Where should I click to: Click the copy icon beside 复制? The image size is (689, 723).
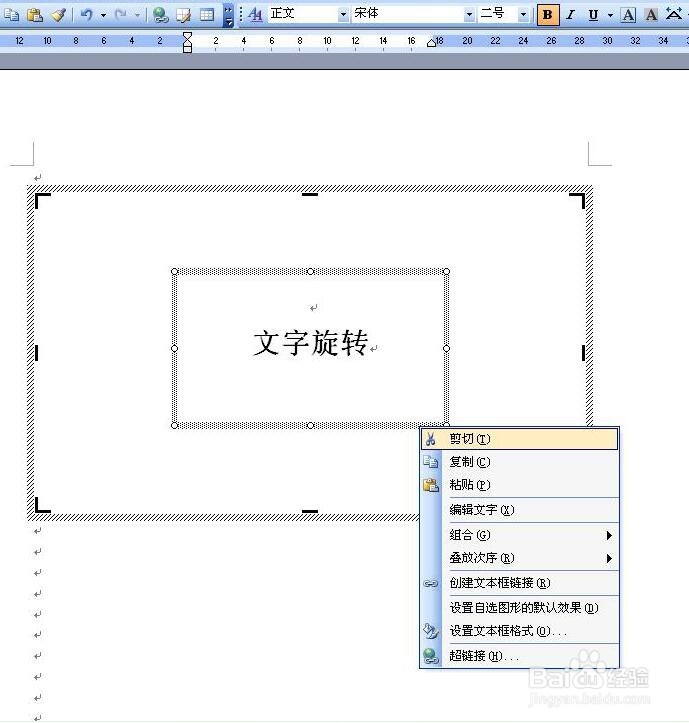tap(431, 462)
